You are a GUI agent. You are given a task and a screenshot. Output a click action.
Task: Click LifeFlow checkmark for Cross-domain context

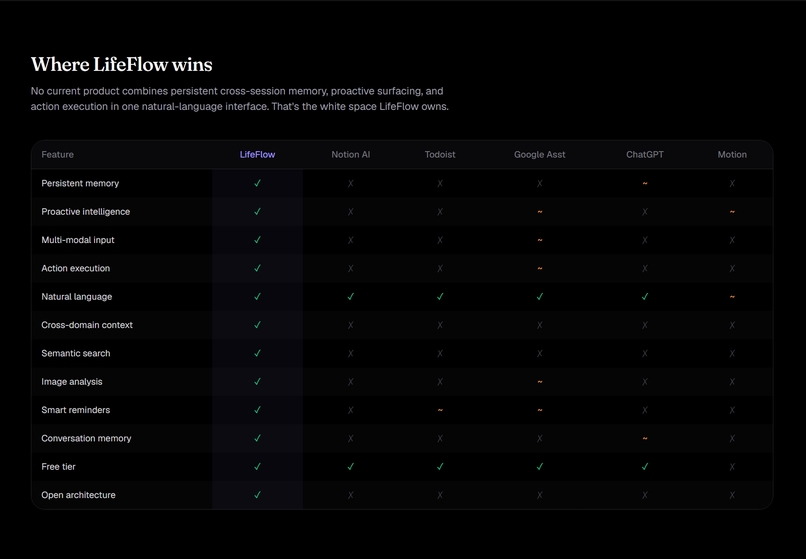coord(258,324)
